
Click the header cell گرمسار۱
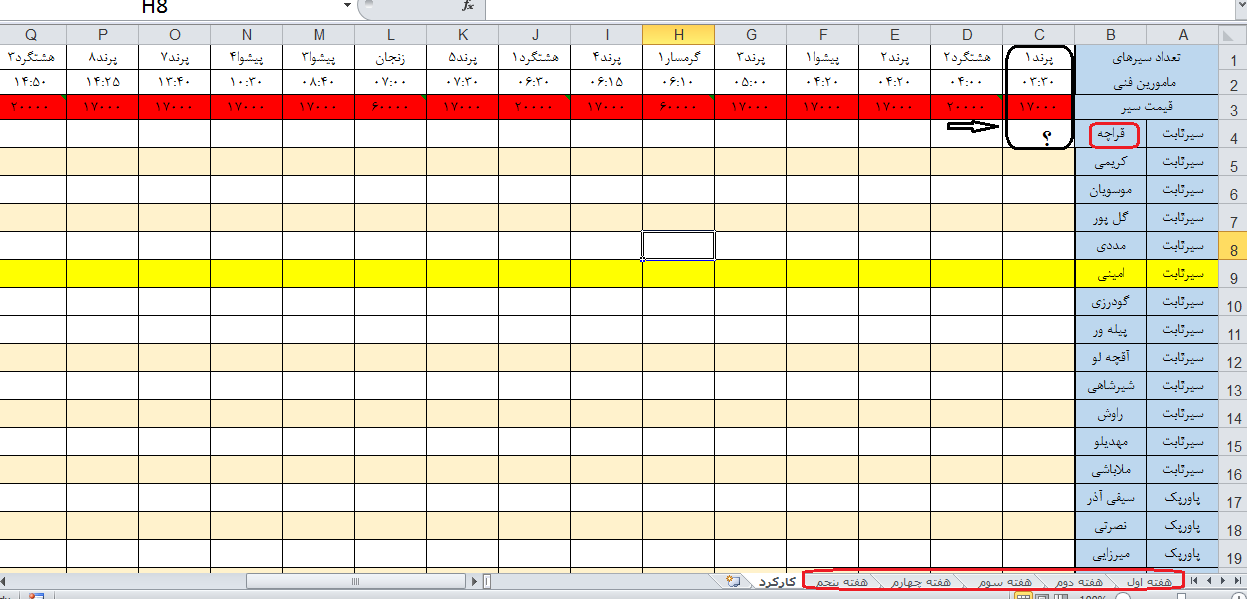point(678,57)
